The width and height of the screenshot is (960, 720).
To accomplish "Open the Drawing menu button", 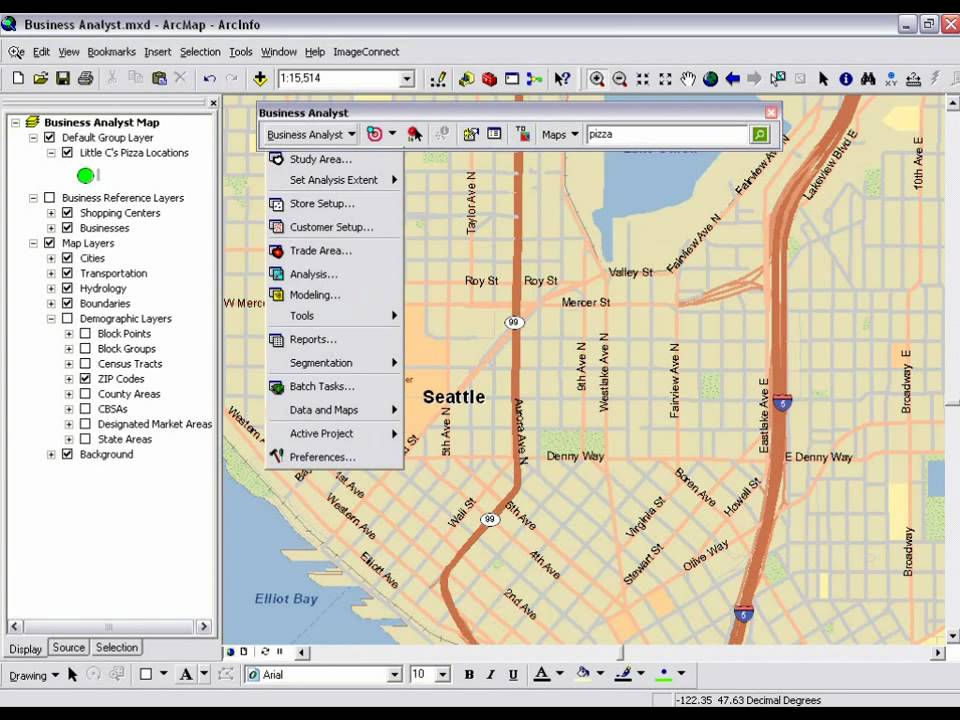I will coord(34,675).
